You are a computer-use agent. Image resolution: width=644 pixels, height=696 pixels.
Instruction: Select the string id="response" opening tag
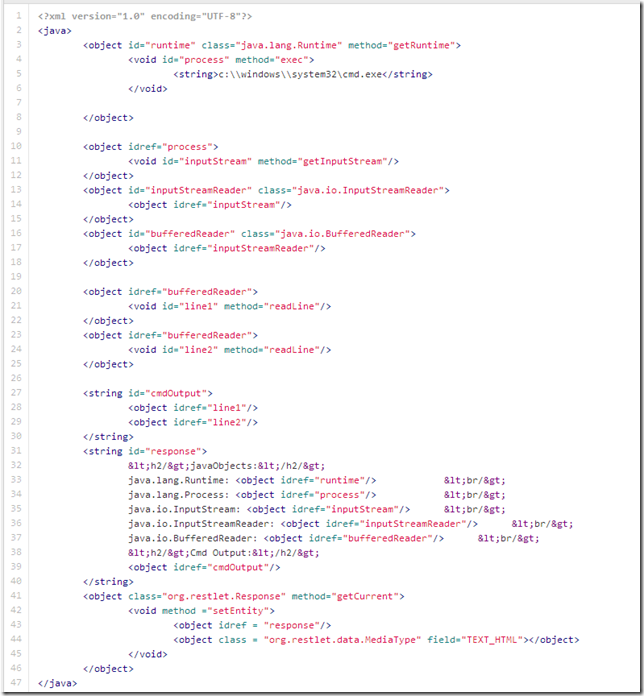[145, 451]
